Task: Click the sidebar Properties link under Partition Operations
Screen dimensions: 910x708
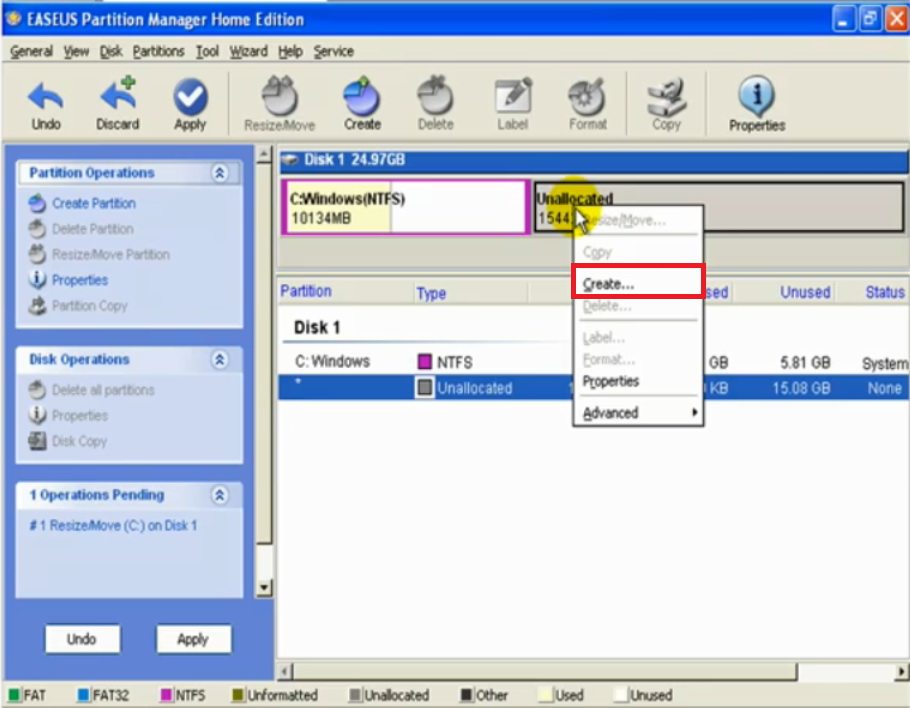Action: coord(80,280)
